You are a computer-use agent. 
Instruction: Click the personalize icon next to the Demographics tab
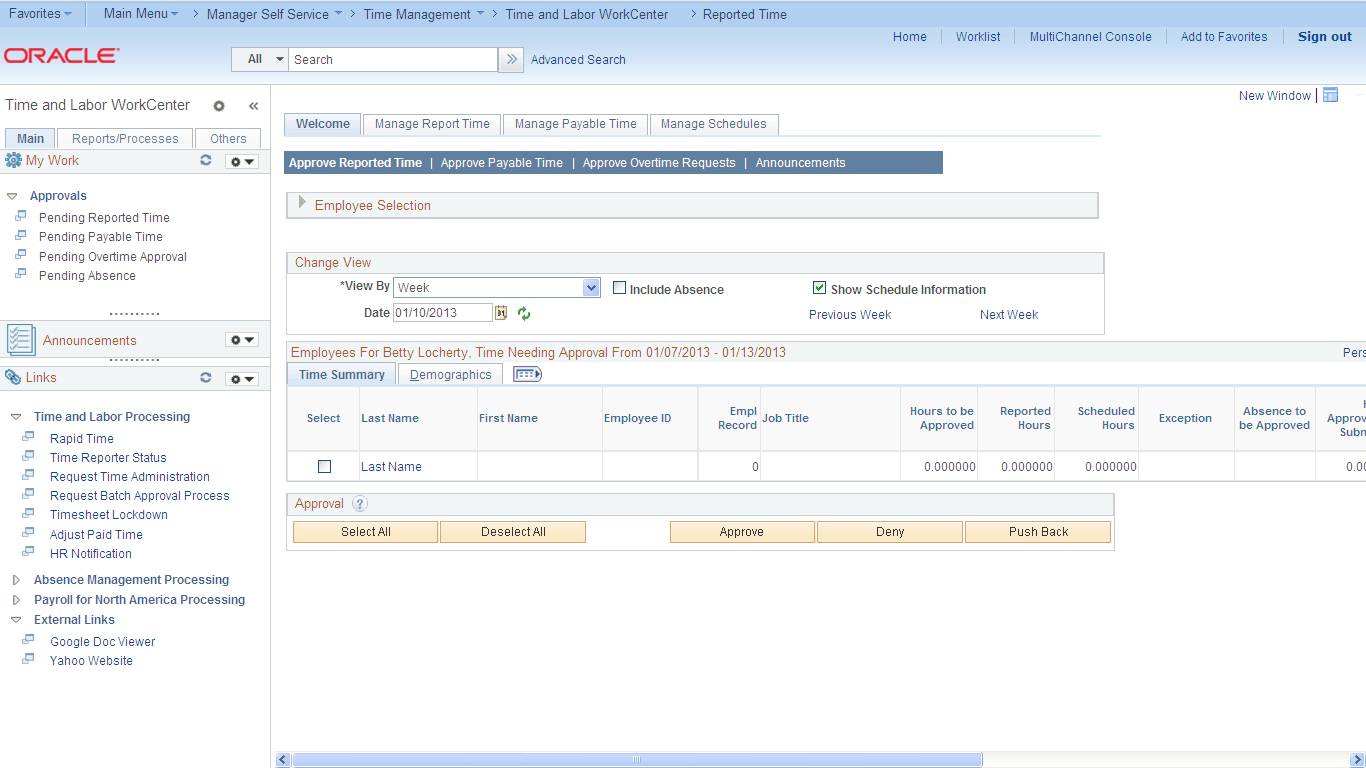pos(527,373)
